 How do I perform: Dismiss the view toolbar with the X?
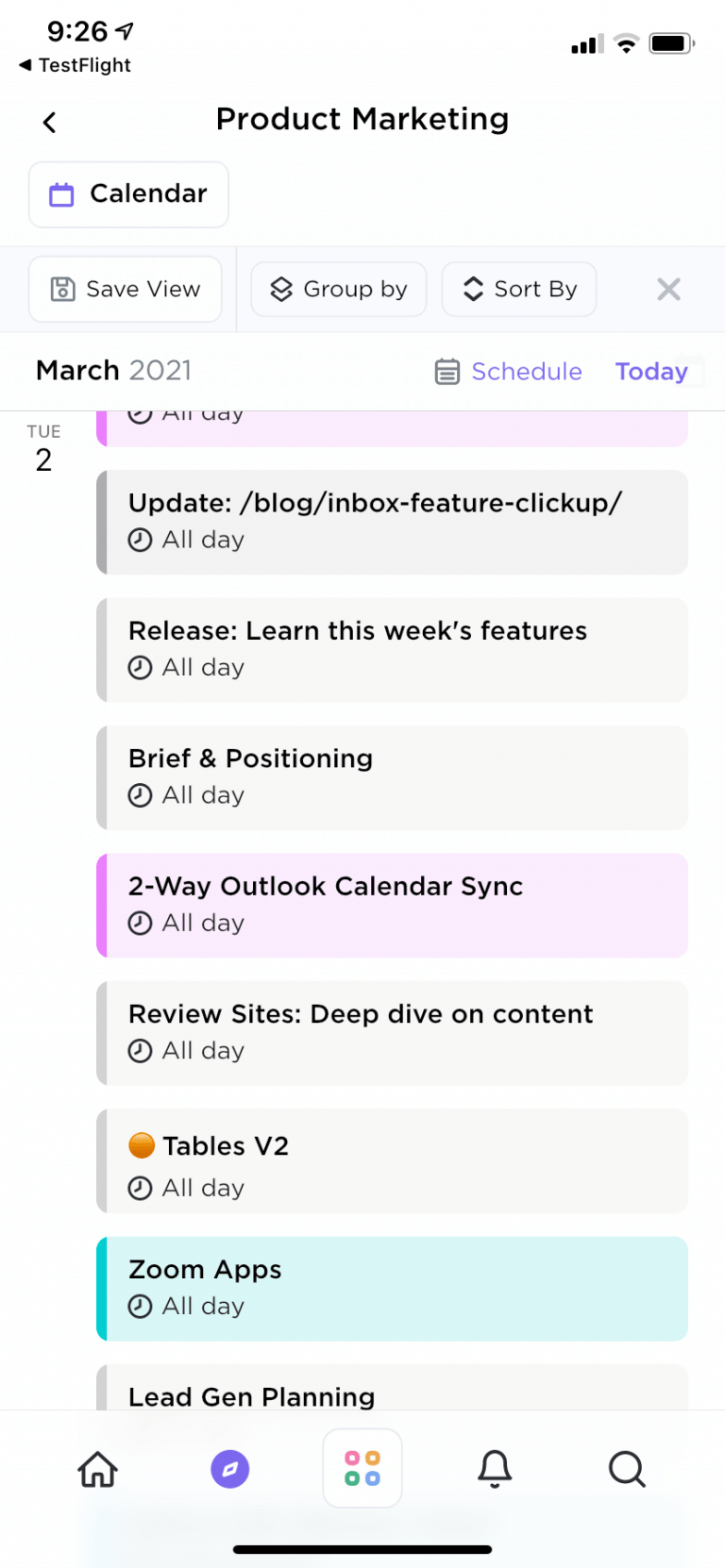[668, 289]
